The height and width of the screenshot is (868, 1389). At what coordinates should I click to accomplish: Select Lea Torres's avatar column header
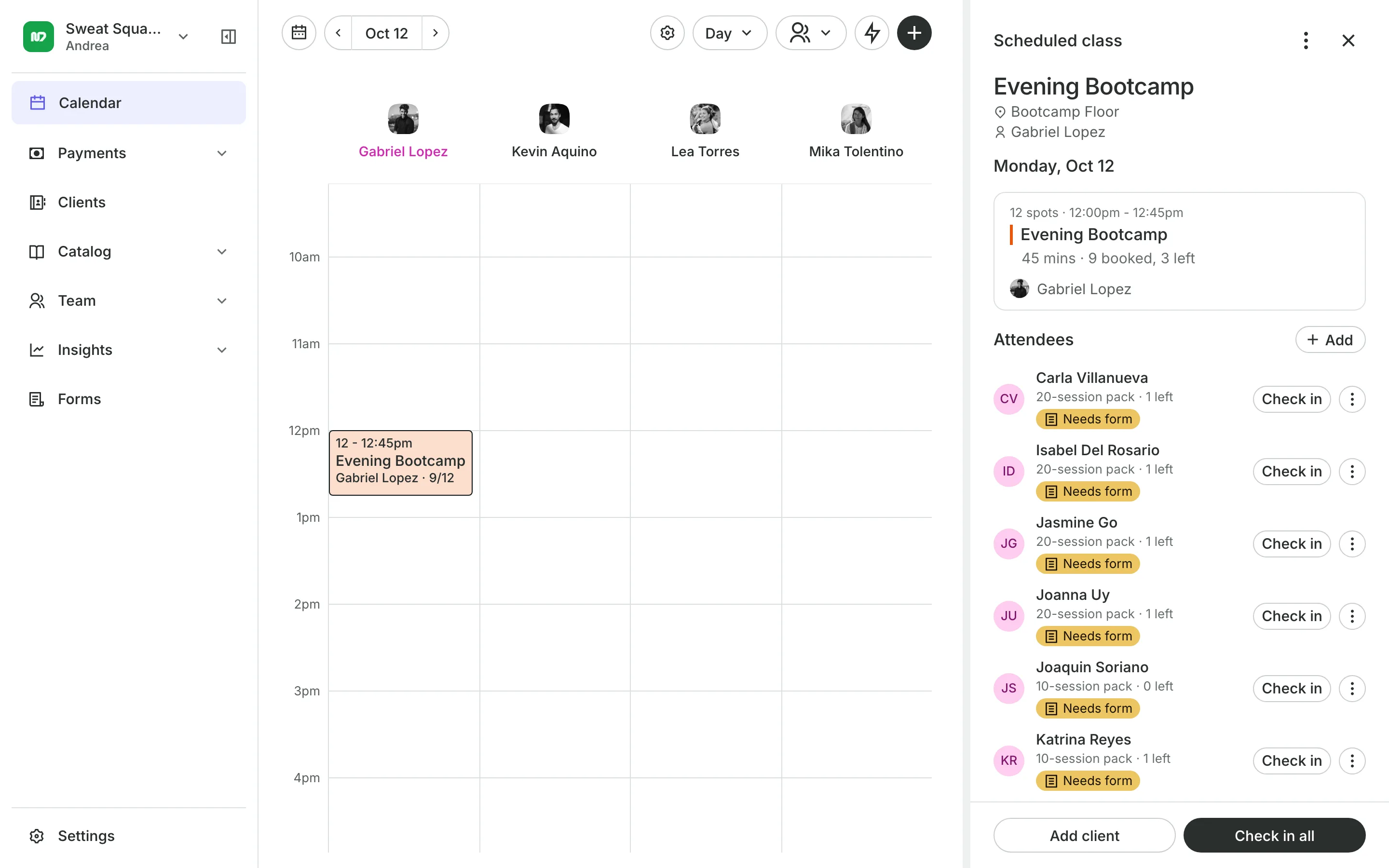coord(705,119)
